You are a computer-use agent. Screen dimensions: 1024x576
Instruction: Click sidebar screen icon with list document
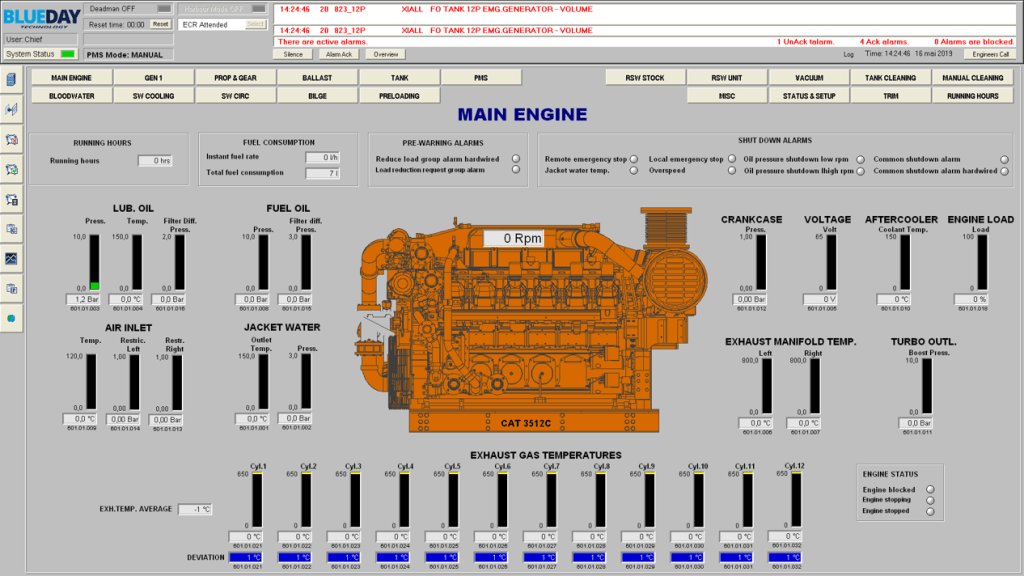tap(11, 199)
